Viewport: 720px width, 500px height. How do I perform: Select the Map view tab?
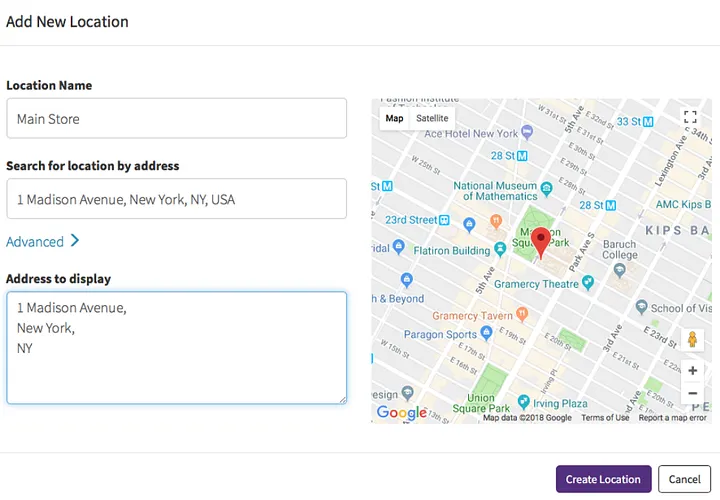[394, 118]
